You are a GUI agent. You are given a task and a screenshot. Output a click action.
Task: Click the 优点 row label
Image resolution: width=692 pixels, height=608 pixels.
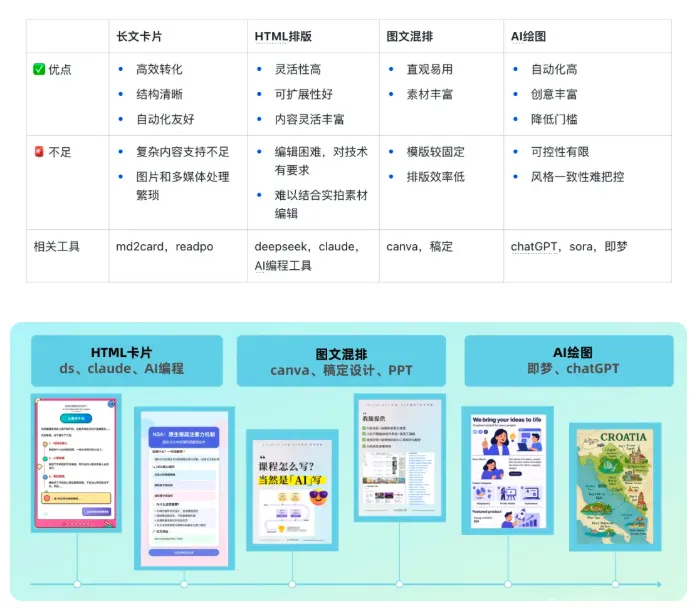click(x=60, y=70)
